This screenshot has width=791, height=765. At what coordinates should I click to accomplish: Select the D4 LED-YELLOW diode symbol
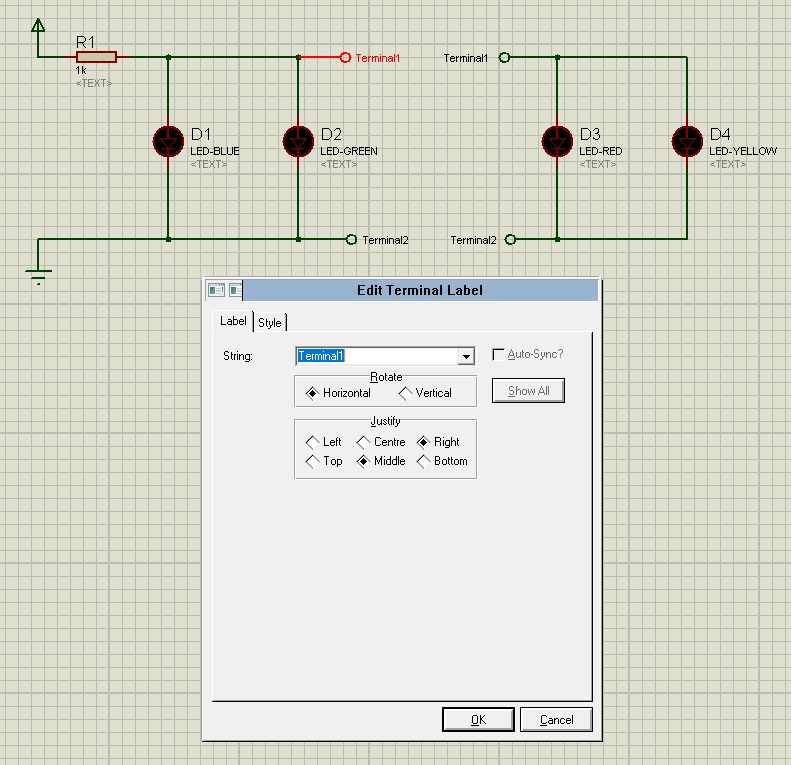tap(687, 142)
